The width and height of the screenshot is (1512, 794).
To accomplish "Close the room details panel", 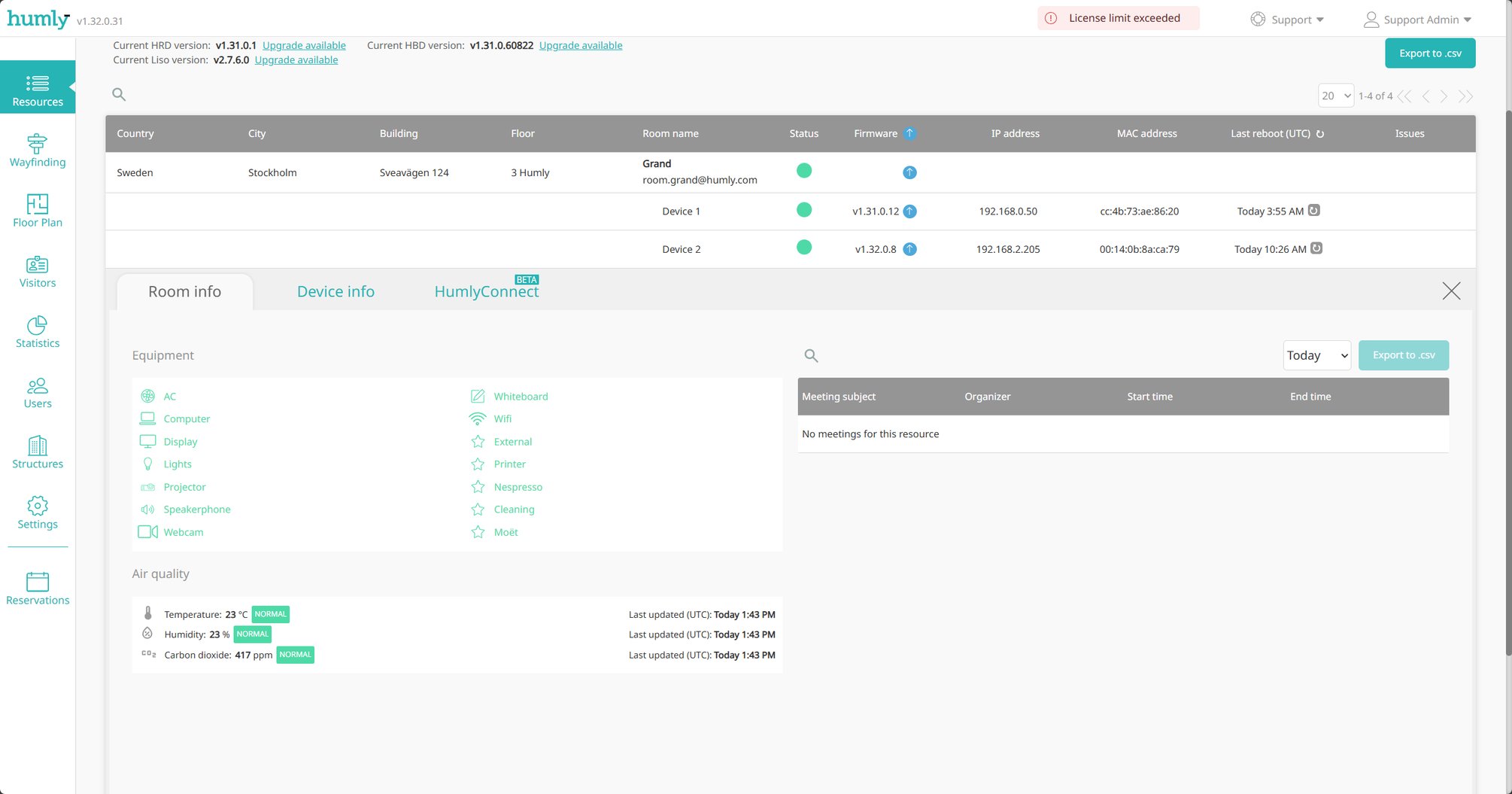I will (1451, 291).
